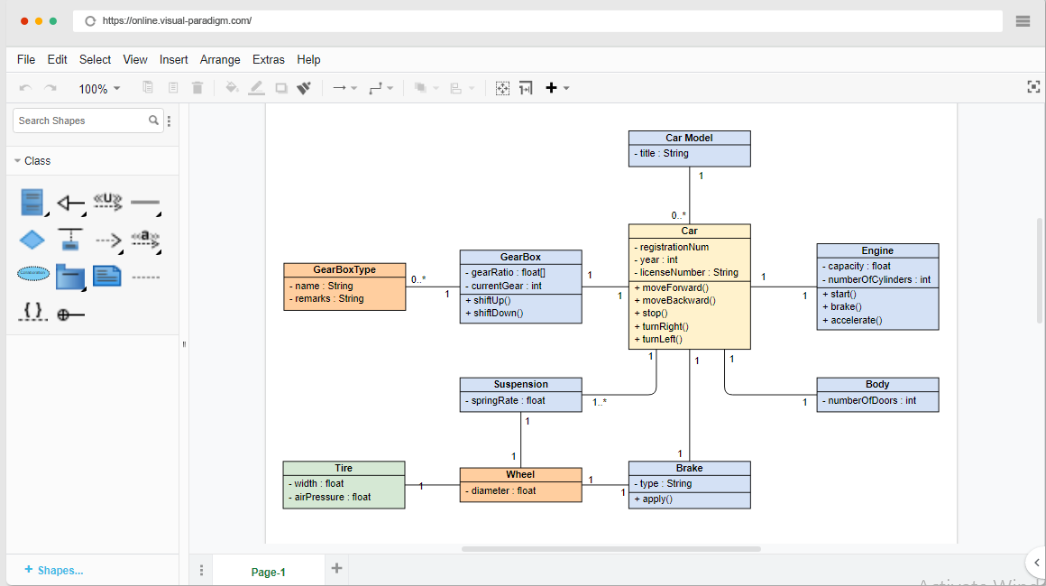
Task: Collapse the Class shapes section
Action: pyautogui.click(x=17, y=160)
